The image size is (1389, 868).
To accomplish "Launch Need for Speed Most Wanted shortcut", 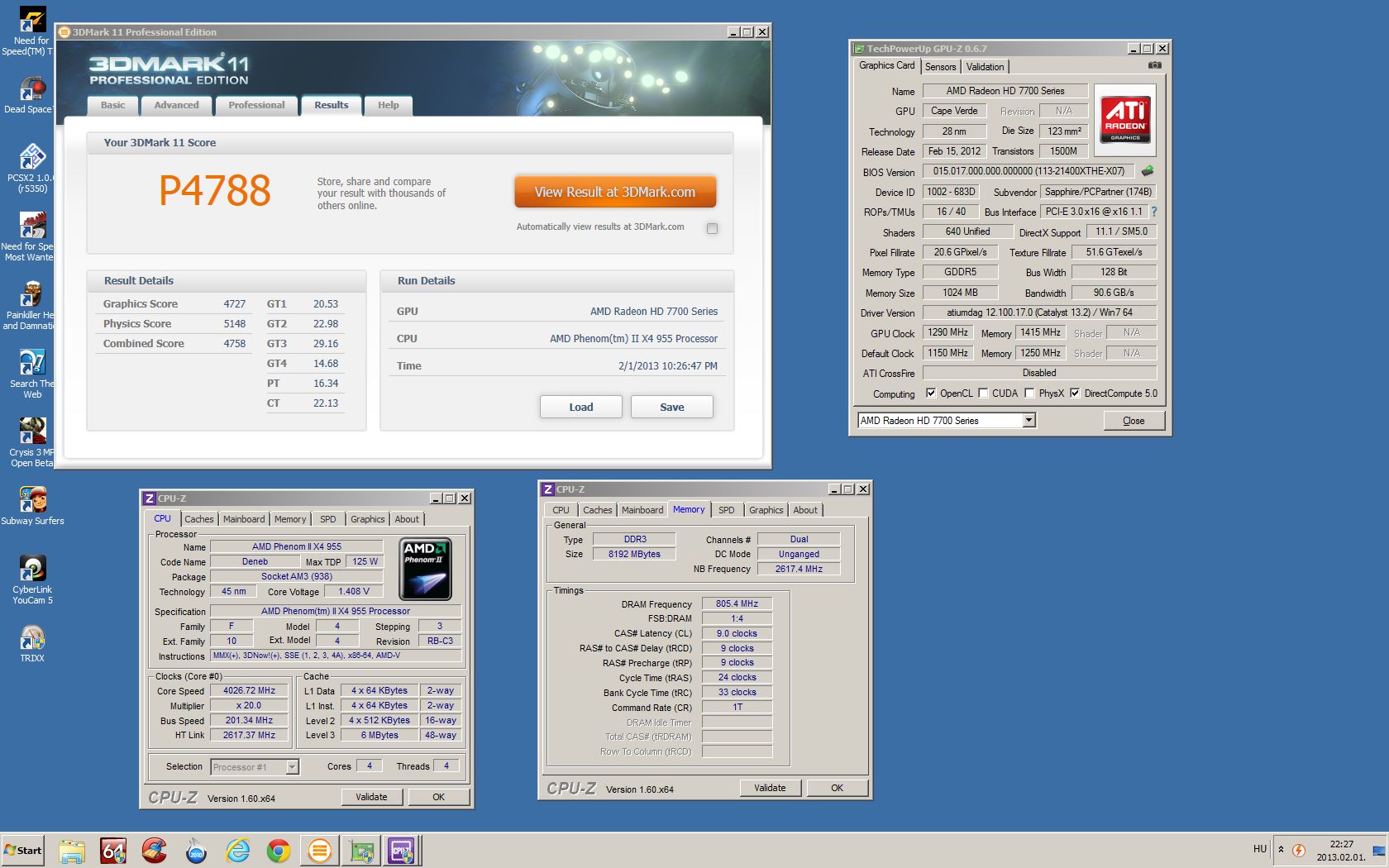I will 31,237.
